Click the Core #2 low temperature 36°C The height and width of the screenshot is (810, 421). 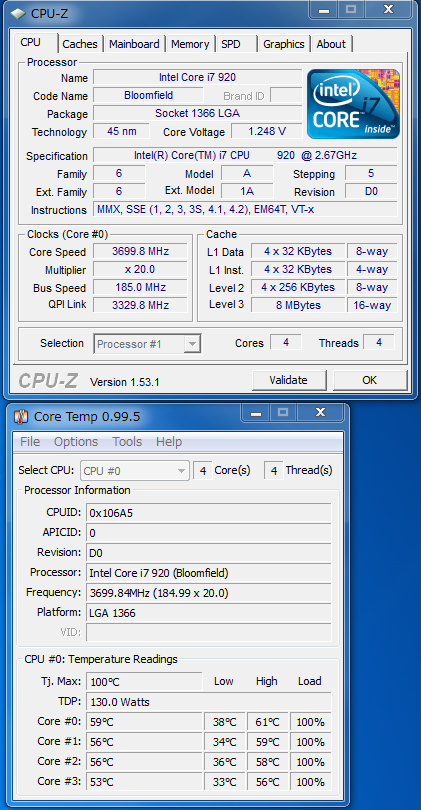[x=224, y=762]
